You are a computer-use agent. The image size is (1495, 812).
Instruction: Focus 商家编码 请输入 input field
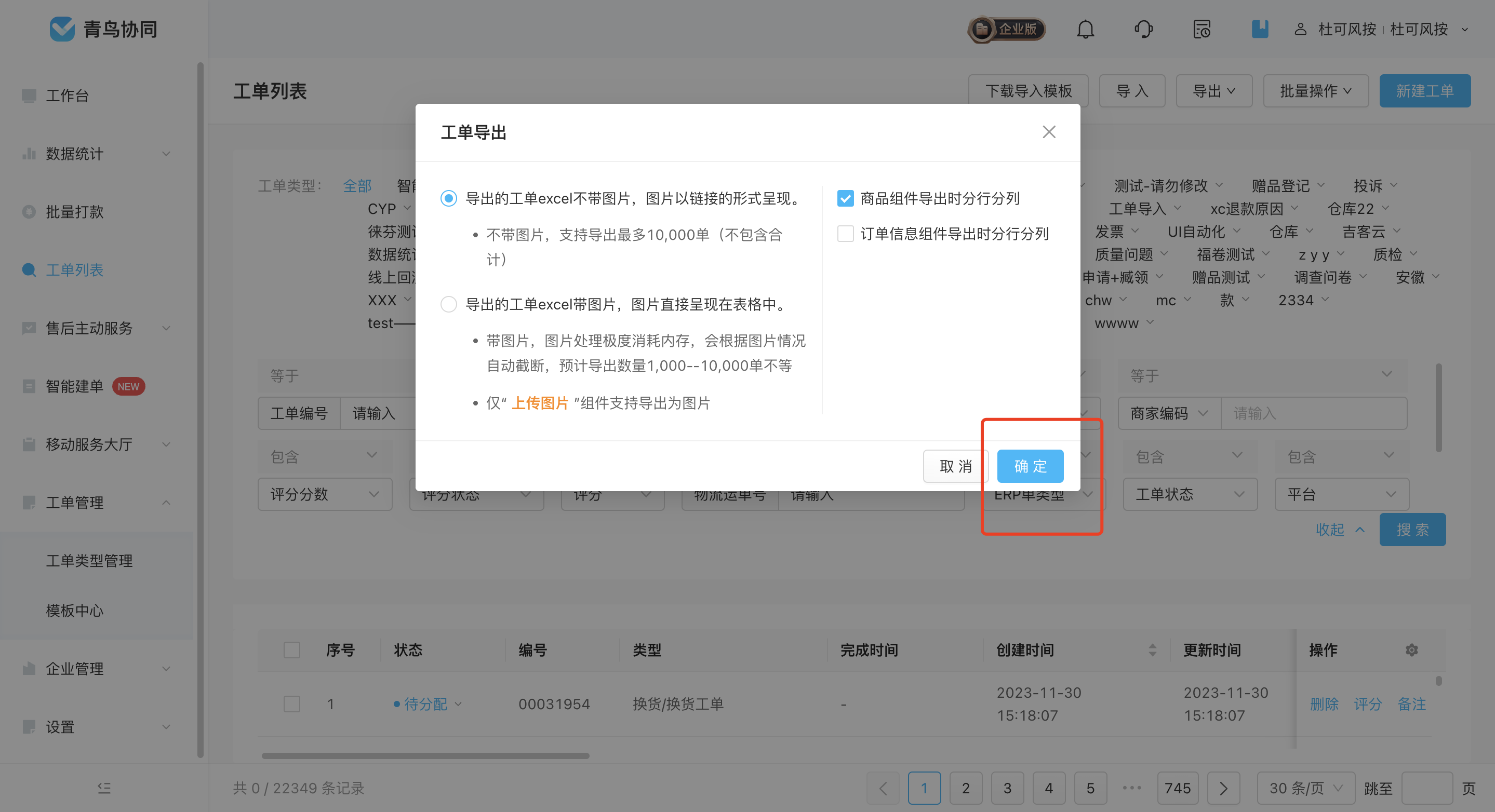coord(1314,413)
